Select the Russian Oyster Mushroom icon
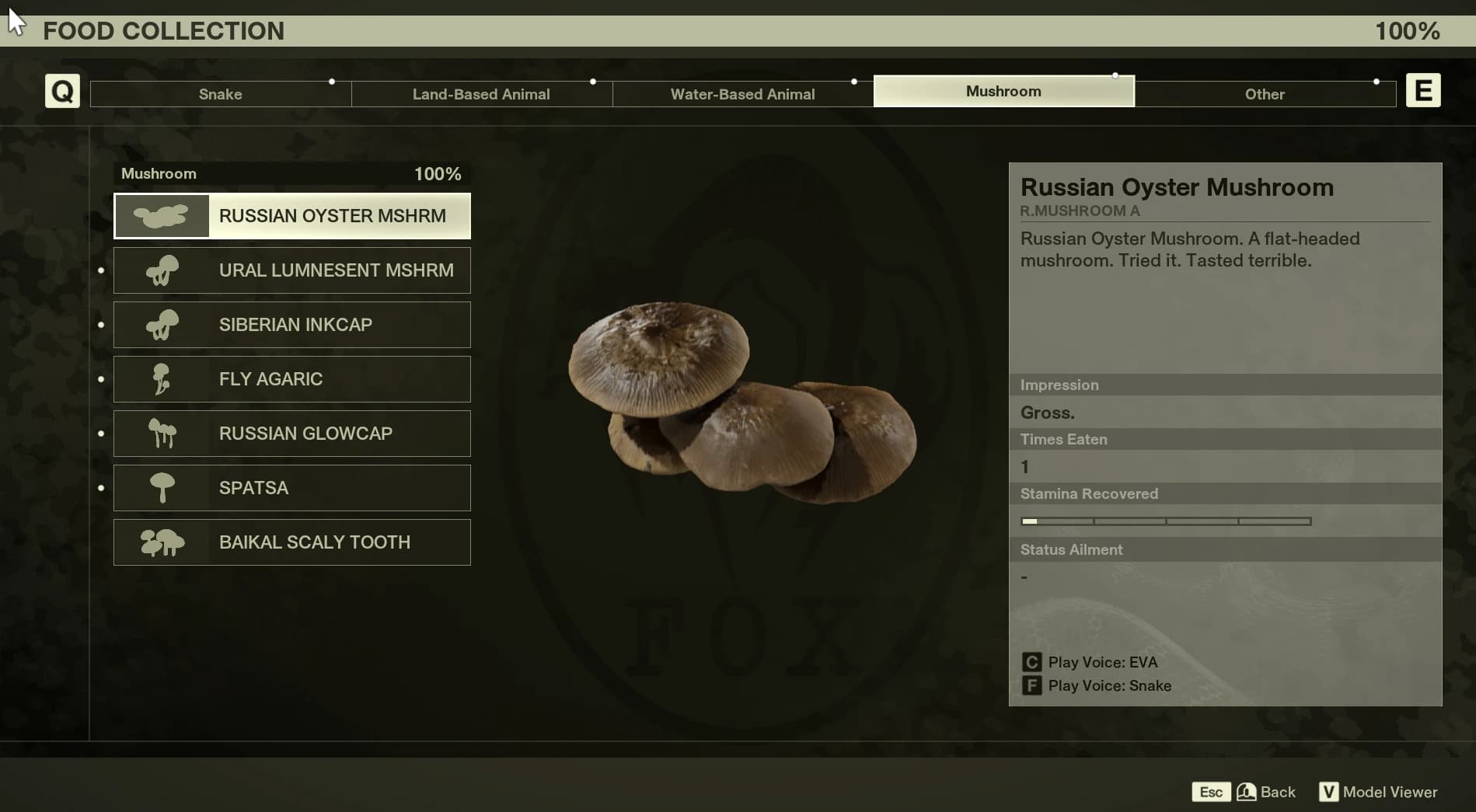Viewport: 1476px width, 812px height. [x=162, y=216]
